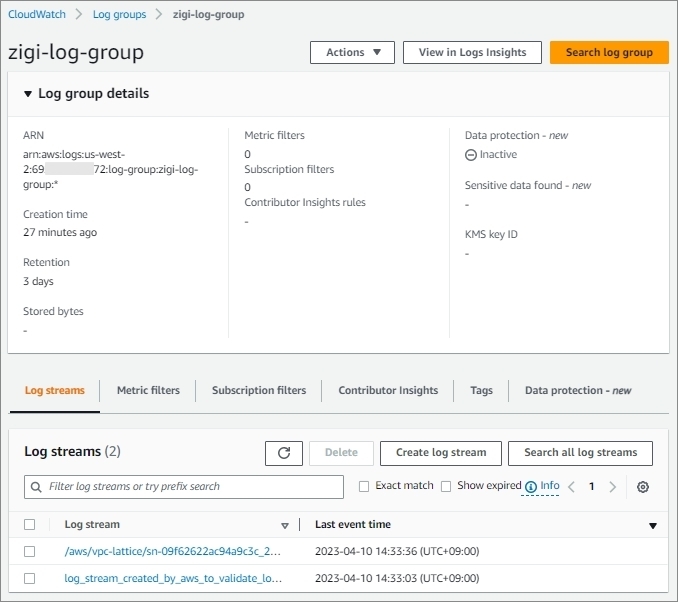The image size is (678, 602).
Task: Click Search all log streams button
Action: coord(580,453)
